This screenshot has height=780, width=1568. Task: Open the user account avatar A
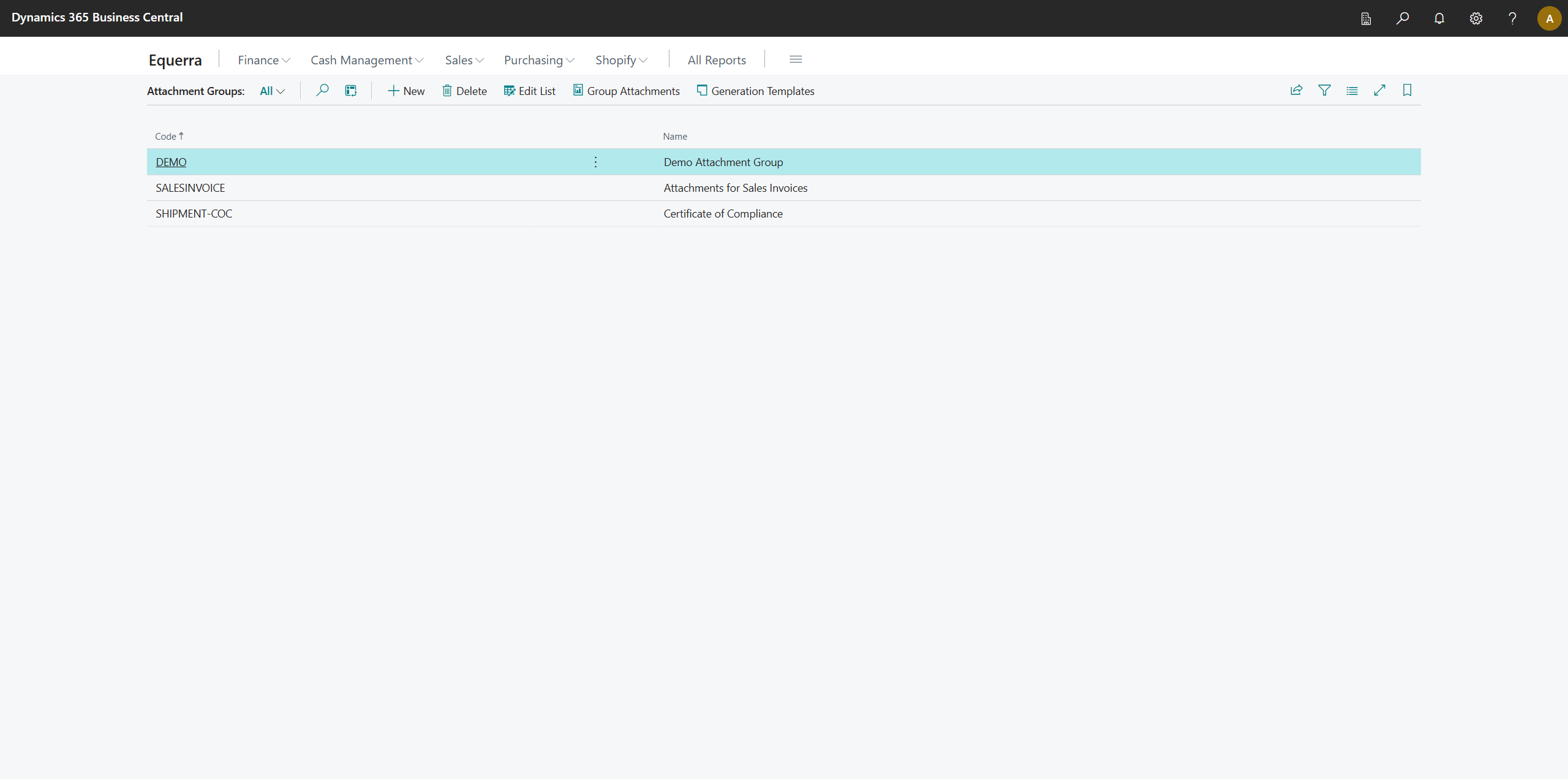(1549, 18)
